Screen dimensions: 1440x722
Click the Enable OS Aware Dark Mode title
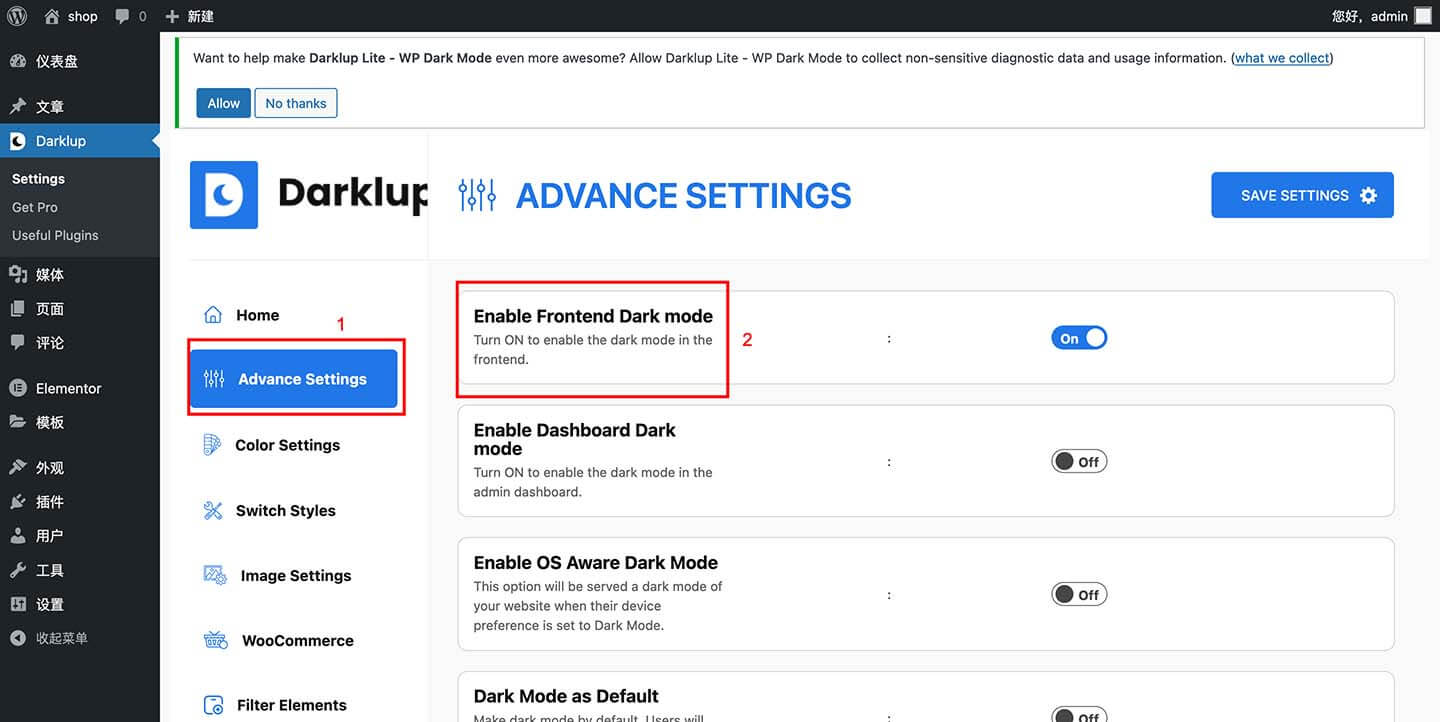point(596,563)
